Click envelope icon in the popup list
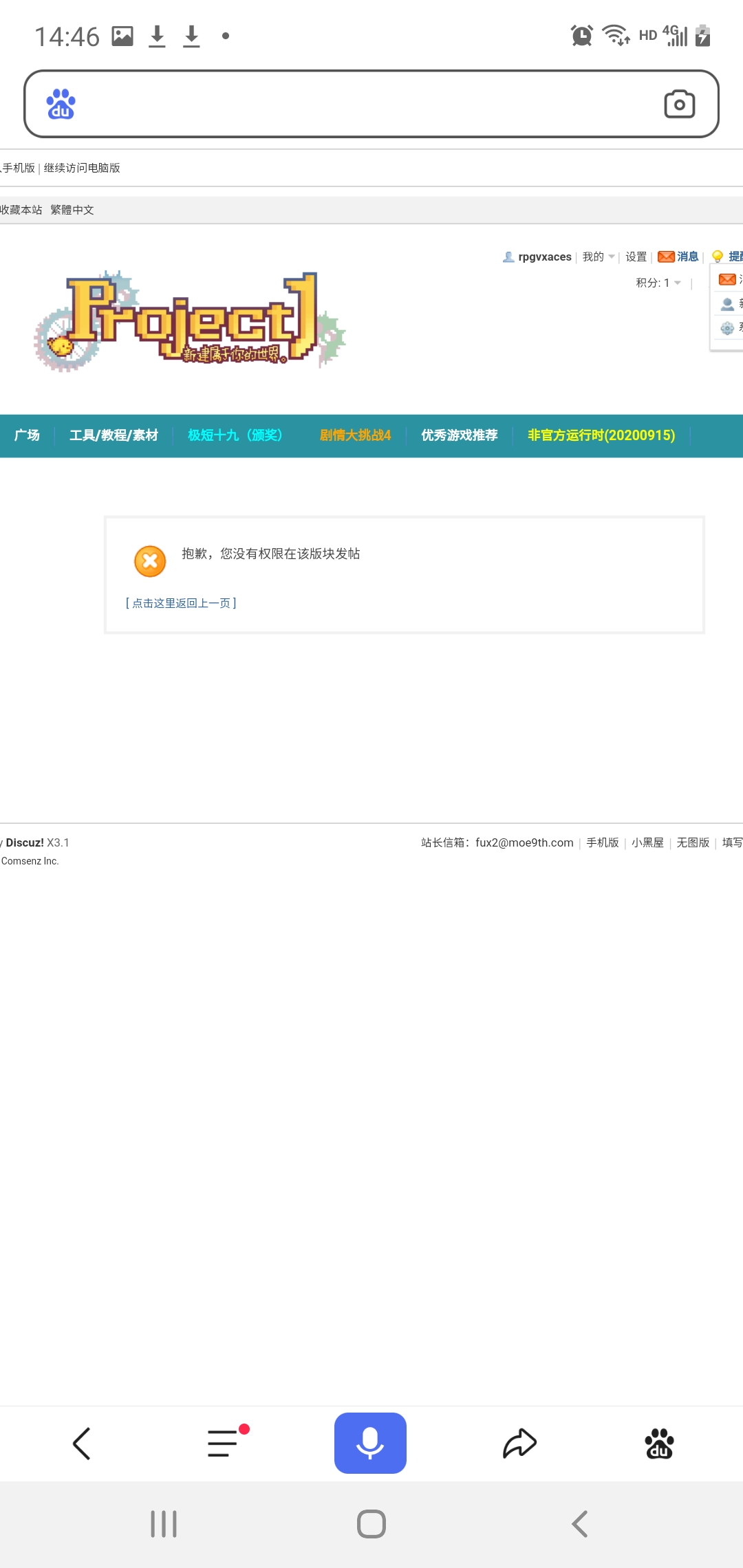743x1568 pixels. click(727, 279)
